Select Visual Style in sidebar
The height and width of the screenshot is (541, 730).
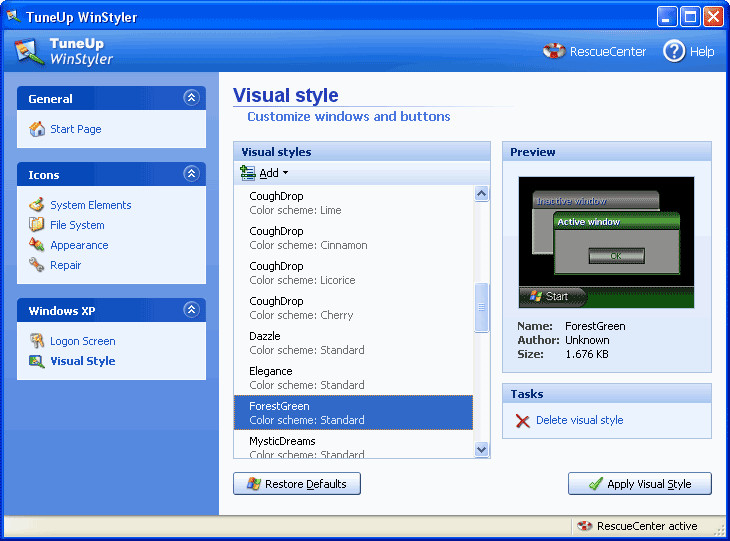click(82, 361)
